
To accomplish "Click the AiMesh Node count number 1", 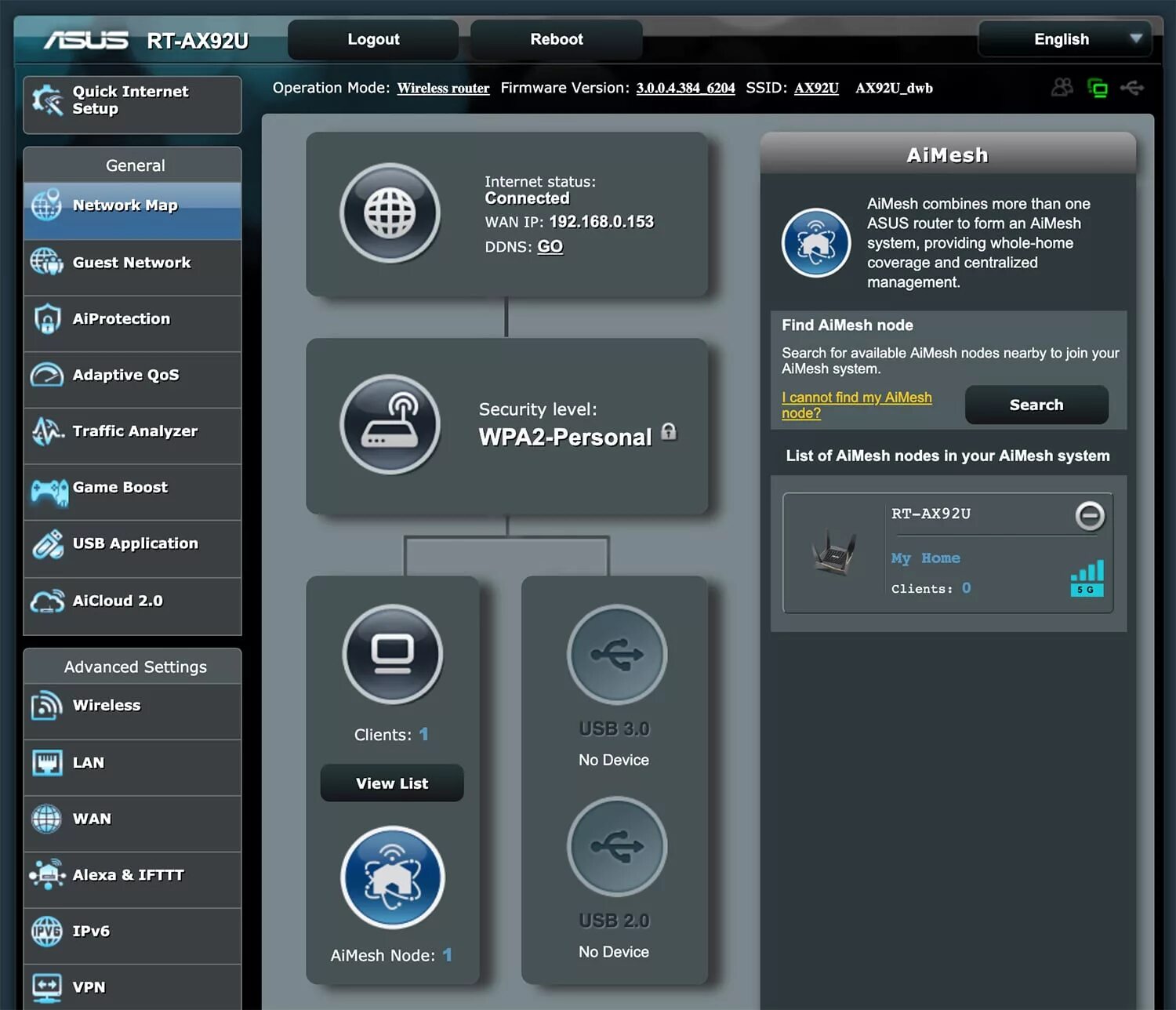I will click(x=447, y=954).
